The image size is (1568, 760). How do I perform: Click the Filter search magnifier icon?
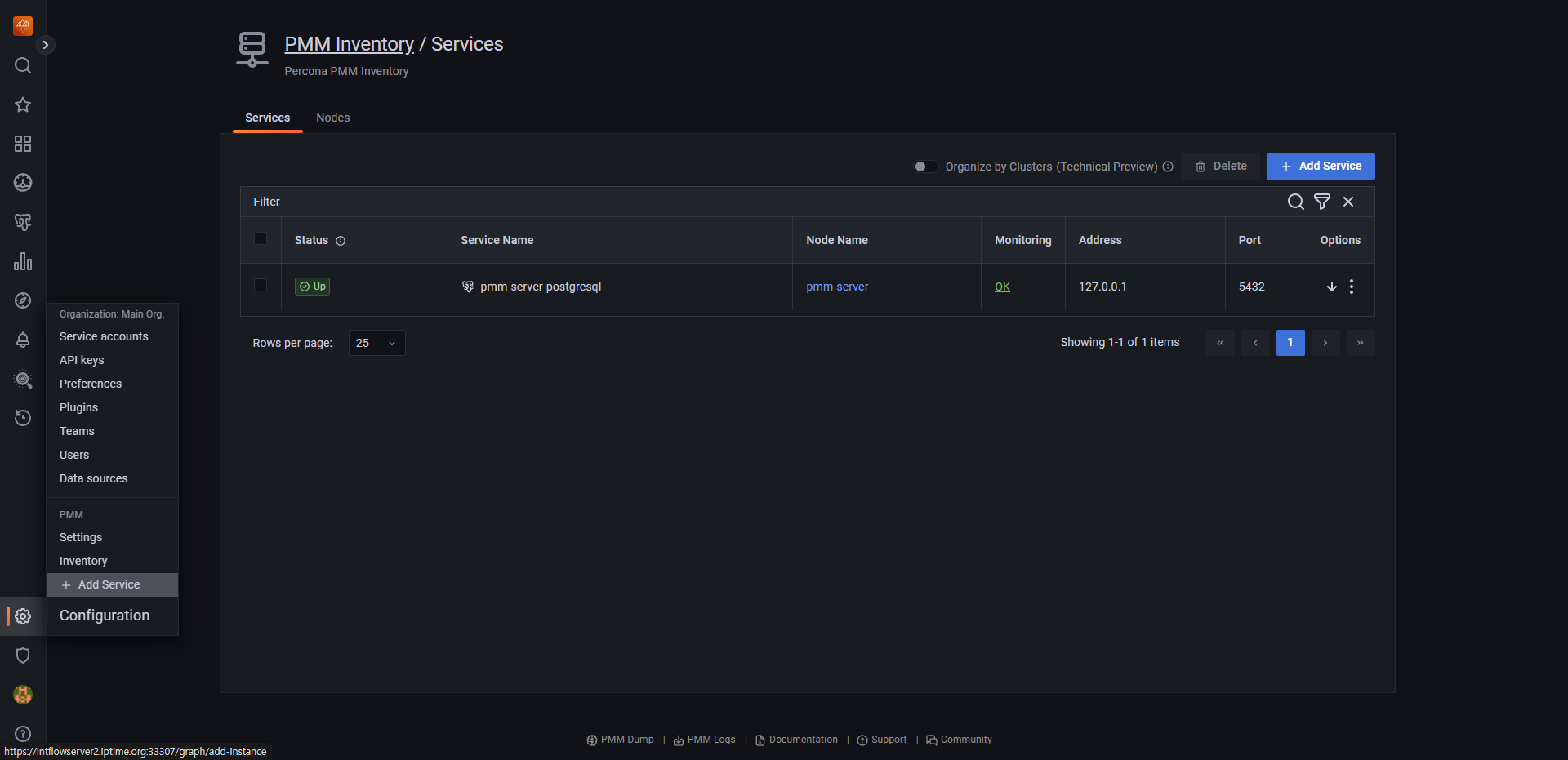coord(1295,202)
